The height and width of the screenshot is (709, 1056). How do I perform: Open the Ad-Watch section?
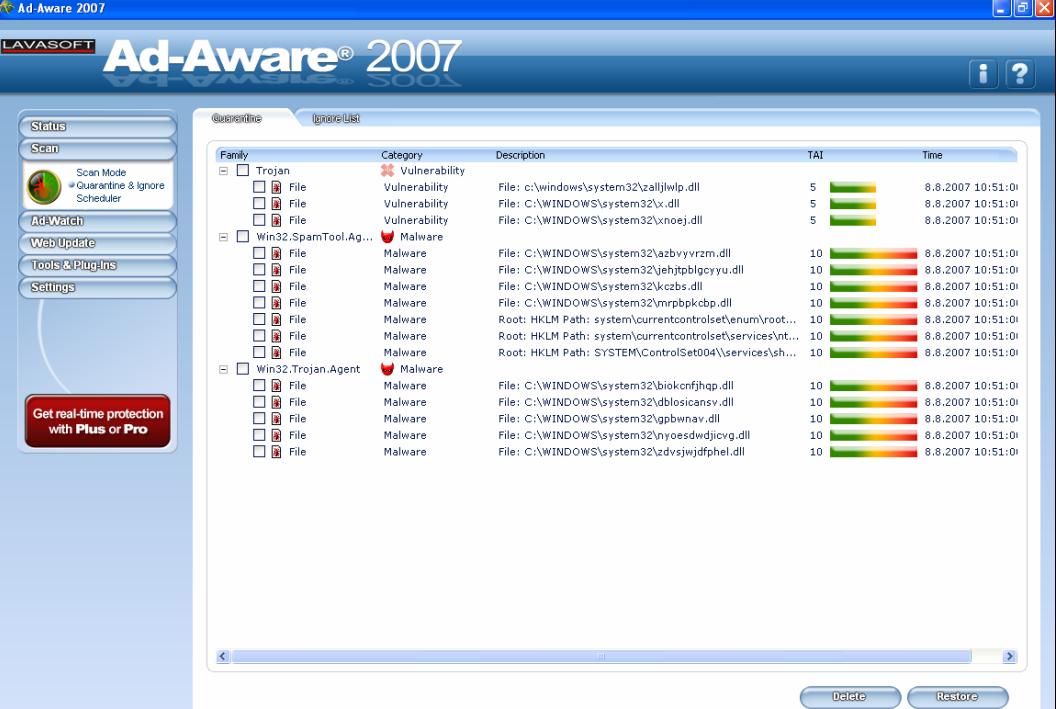click(x=98, y=222)
